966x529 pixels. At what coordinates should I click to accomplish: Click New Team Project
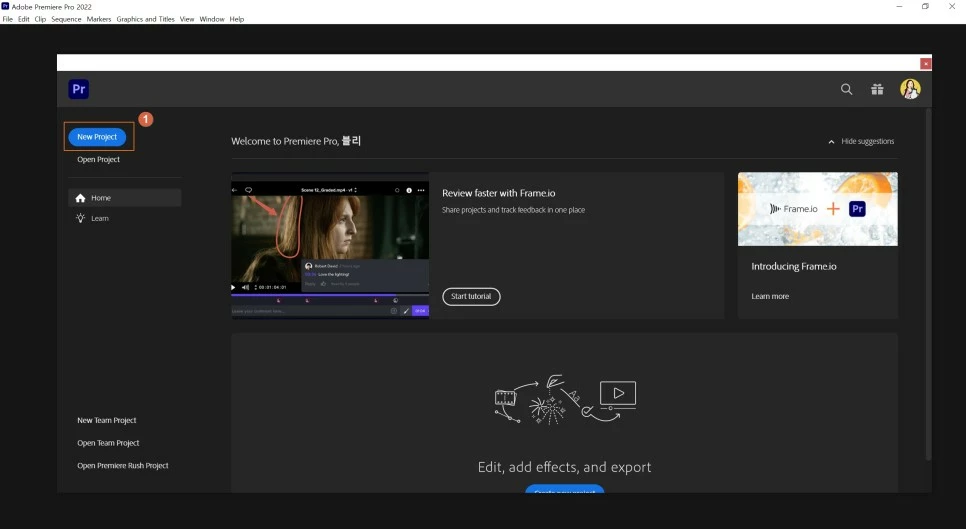click(x=107, y=421)
